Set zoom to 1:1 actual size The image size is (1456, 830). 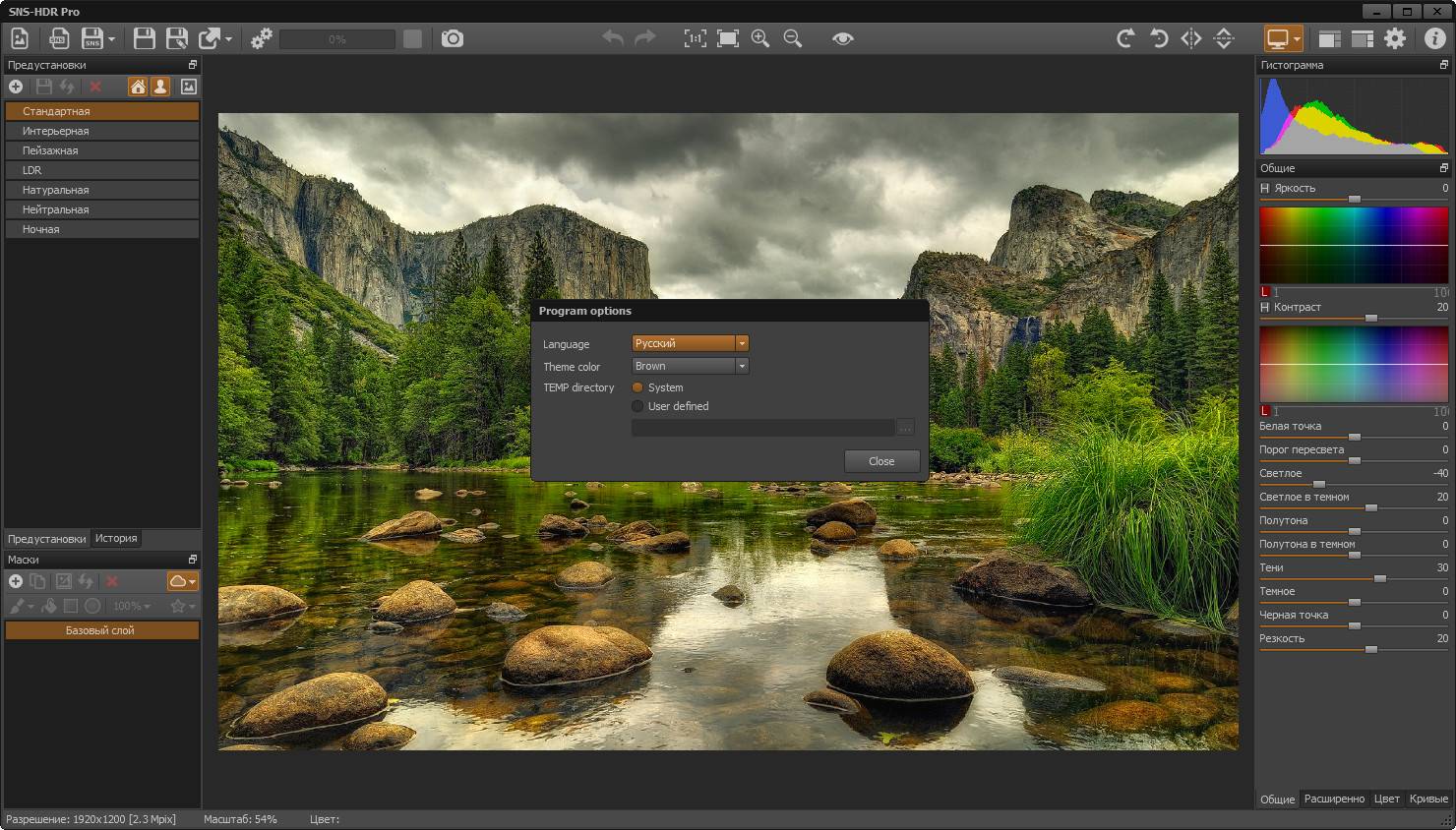point(696,38)
